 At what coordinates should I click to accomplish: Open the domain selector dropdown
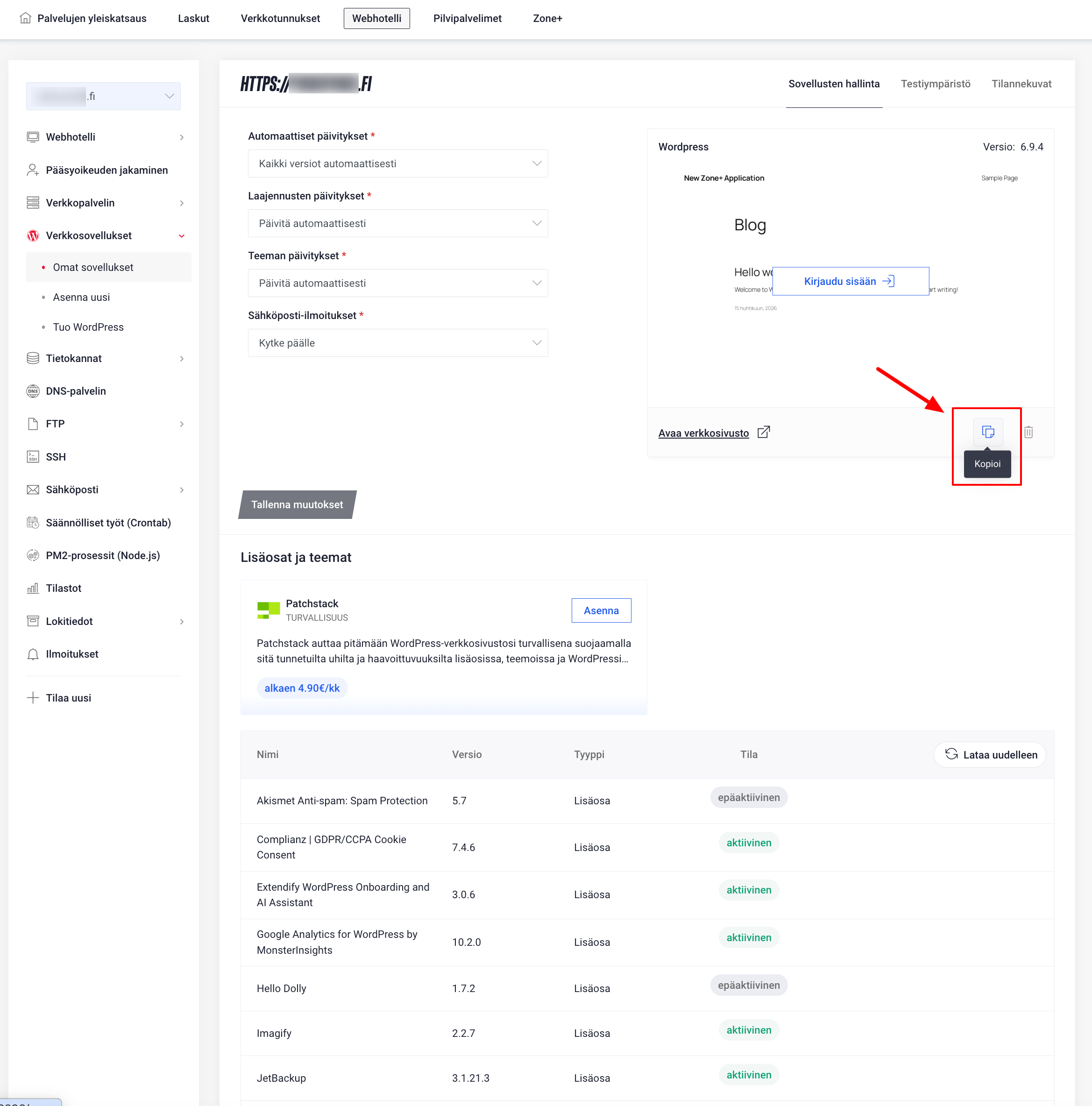pos(104,96)
